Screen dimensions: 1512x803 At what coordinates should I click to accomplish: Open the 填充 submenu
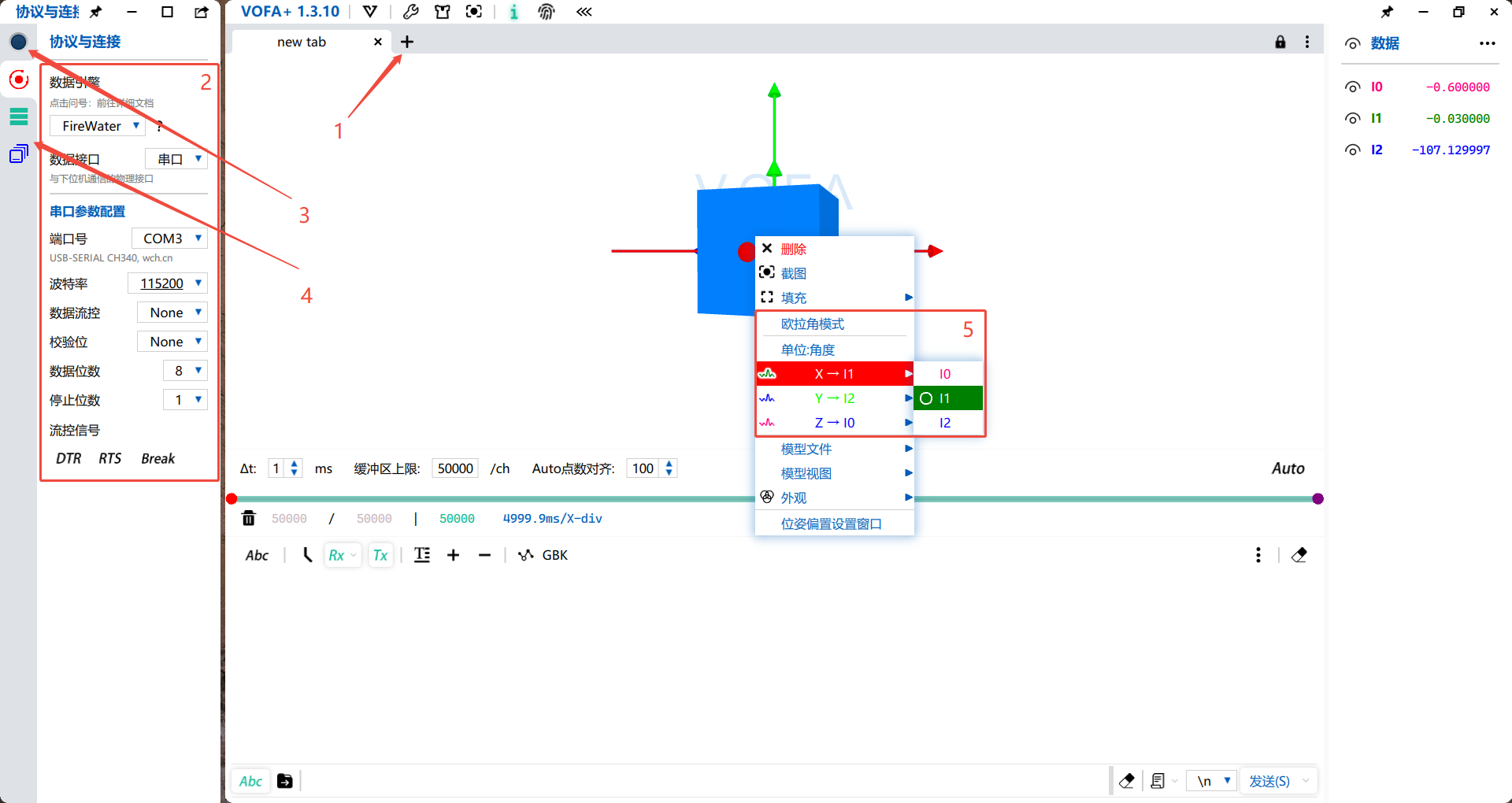pyautogui.click(x=835, y=298)
